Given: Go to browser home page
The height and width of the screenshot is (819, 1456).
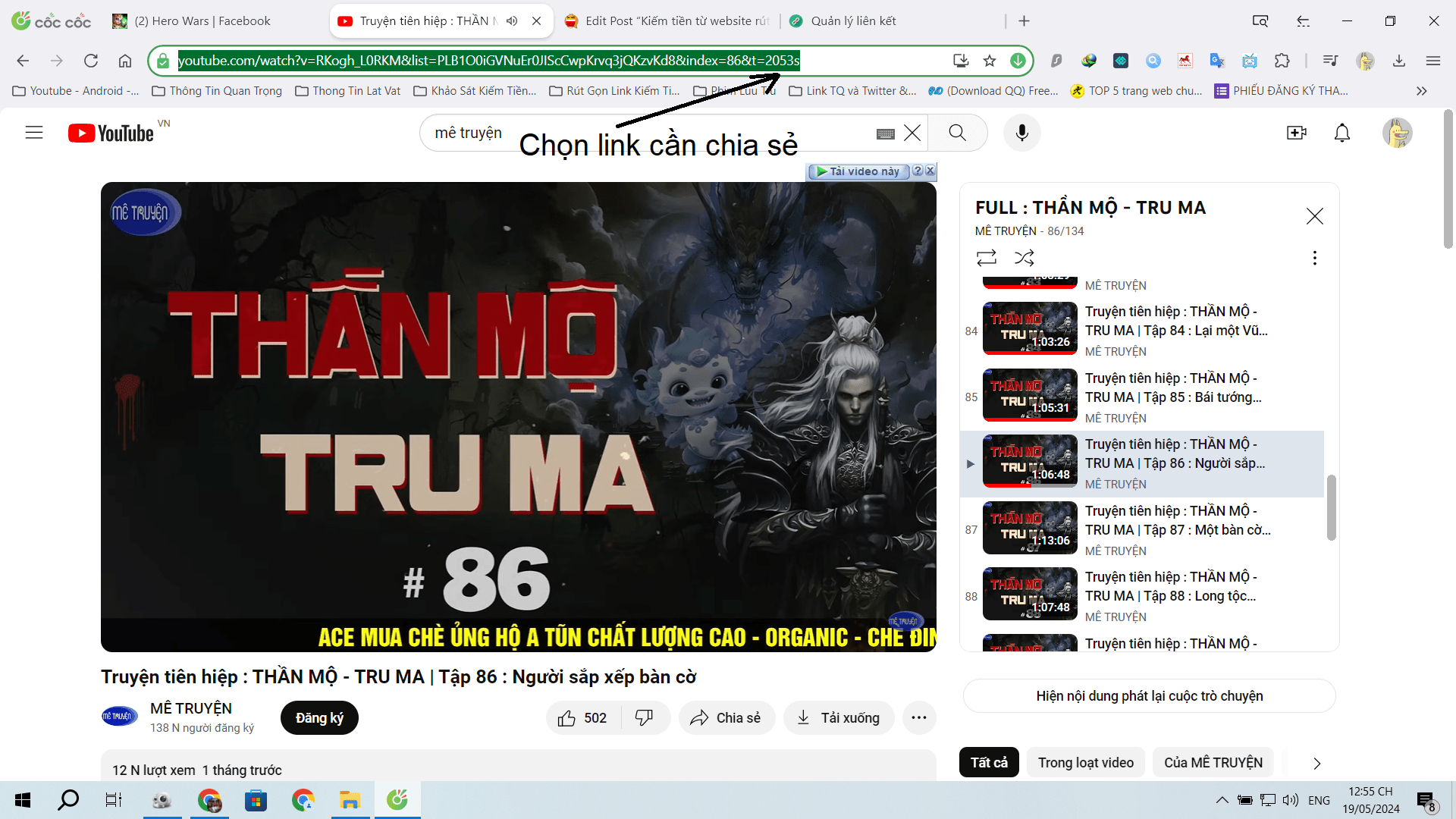Looking at the screenshot, I should [x=125, y=61].
